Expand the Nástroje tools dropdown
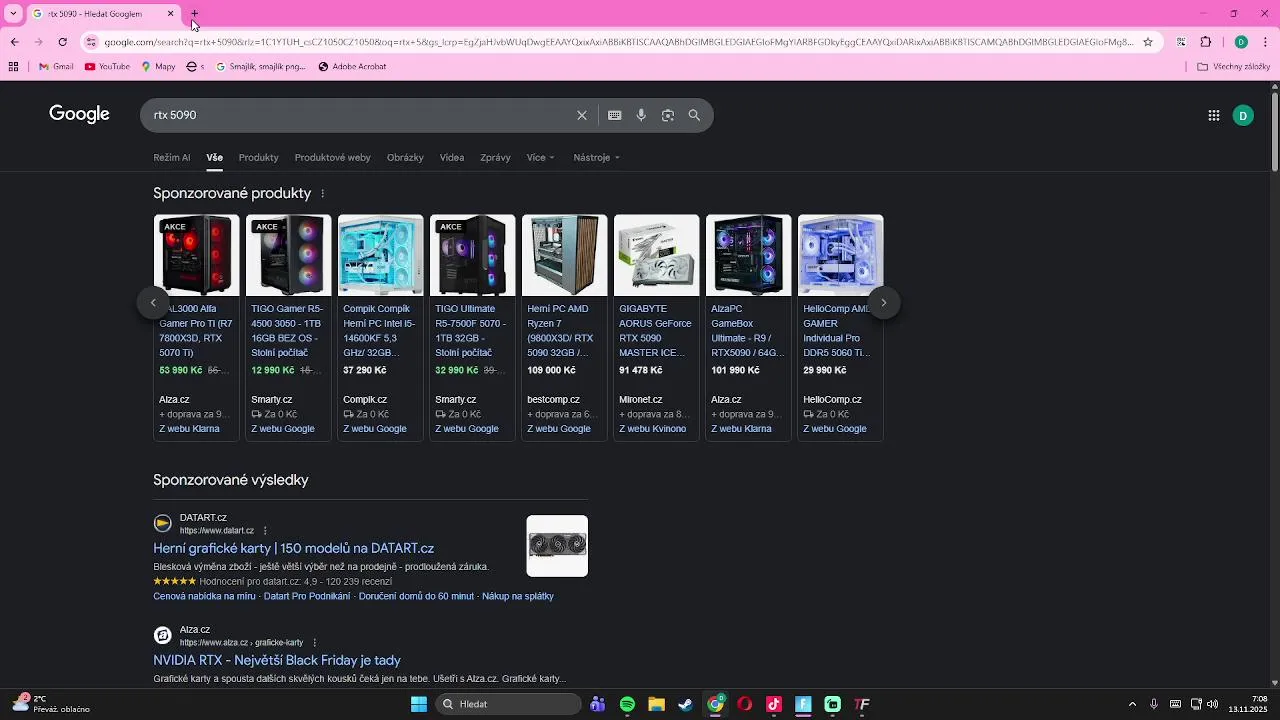 click(597, 158)
